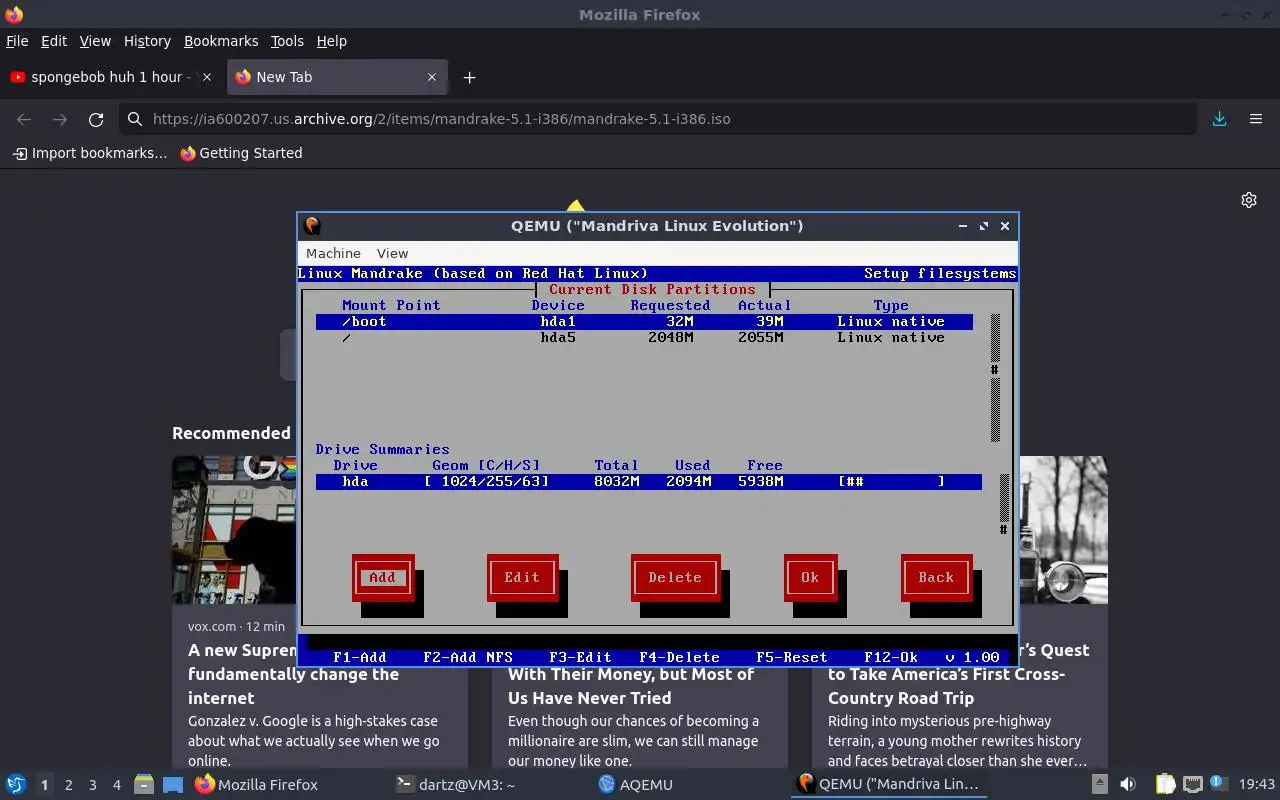Click the Ok button in the installer
The width and height of the screenshot is (1280, 800).
(810, 577)
